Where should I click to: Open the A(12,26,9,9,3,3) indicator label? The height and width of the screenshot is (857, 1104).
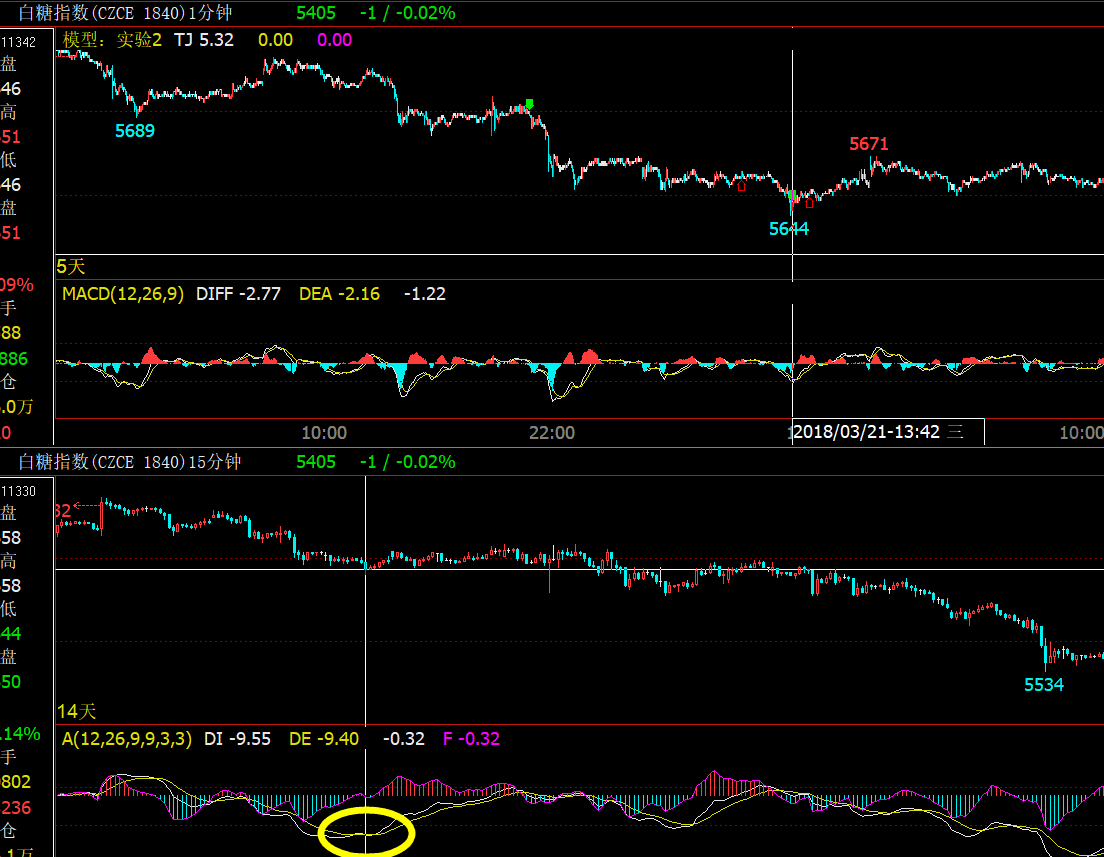click(x=128, y=739)
